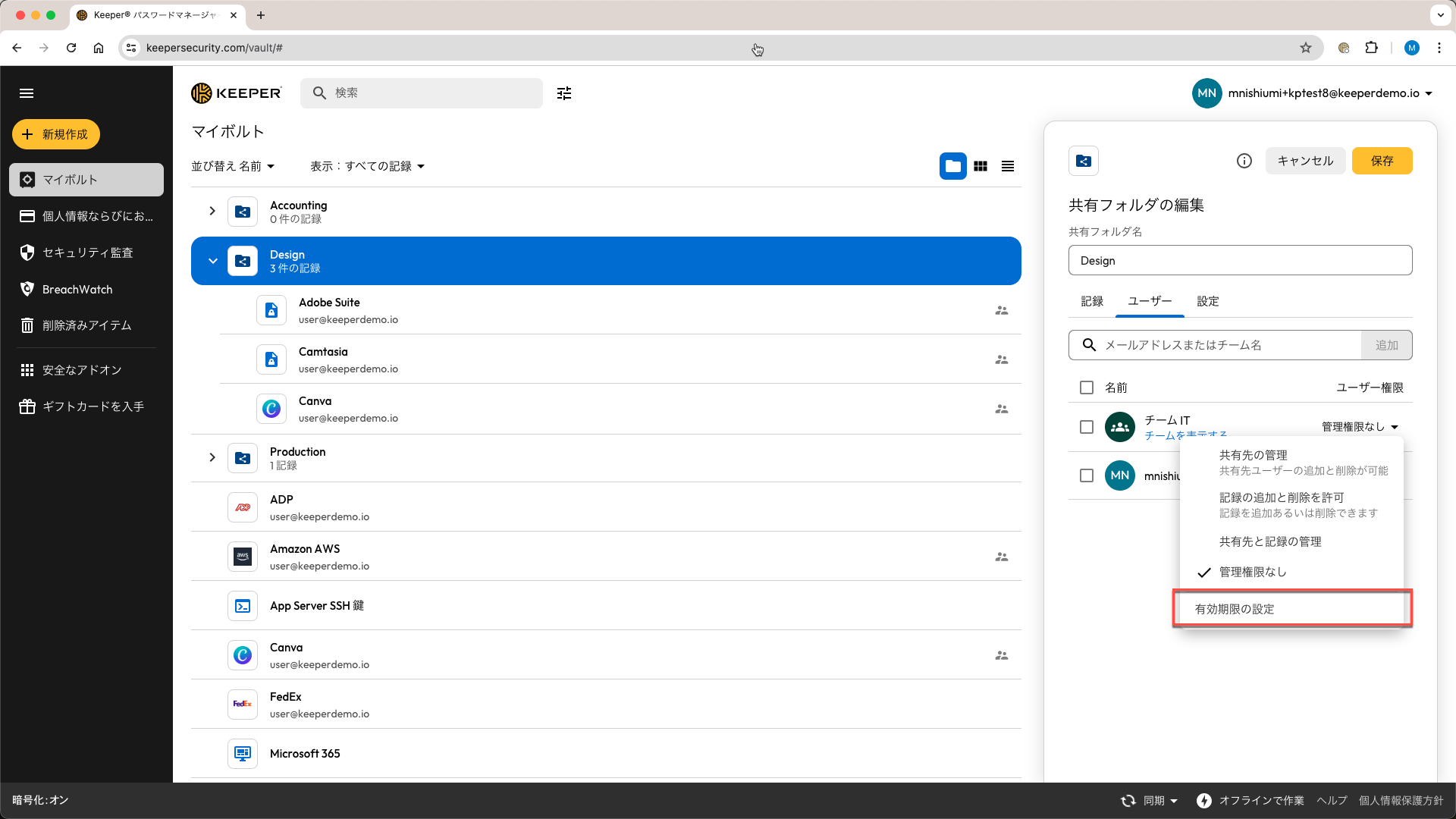Open the 並び替え 名前 sort dropdown
Image resolution: width=1456 pixels, height=819 pixels.
[x=233, y=166]
